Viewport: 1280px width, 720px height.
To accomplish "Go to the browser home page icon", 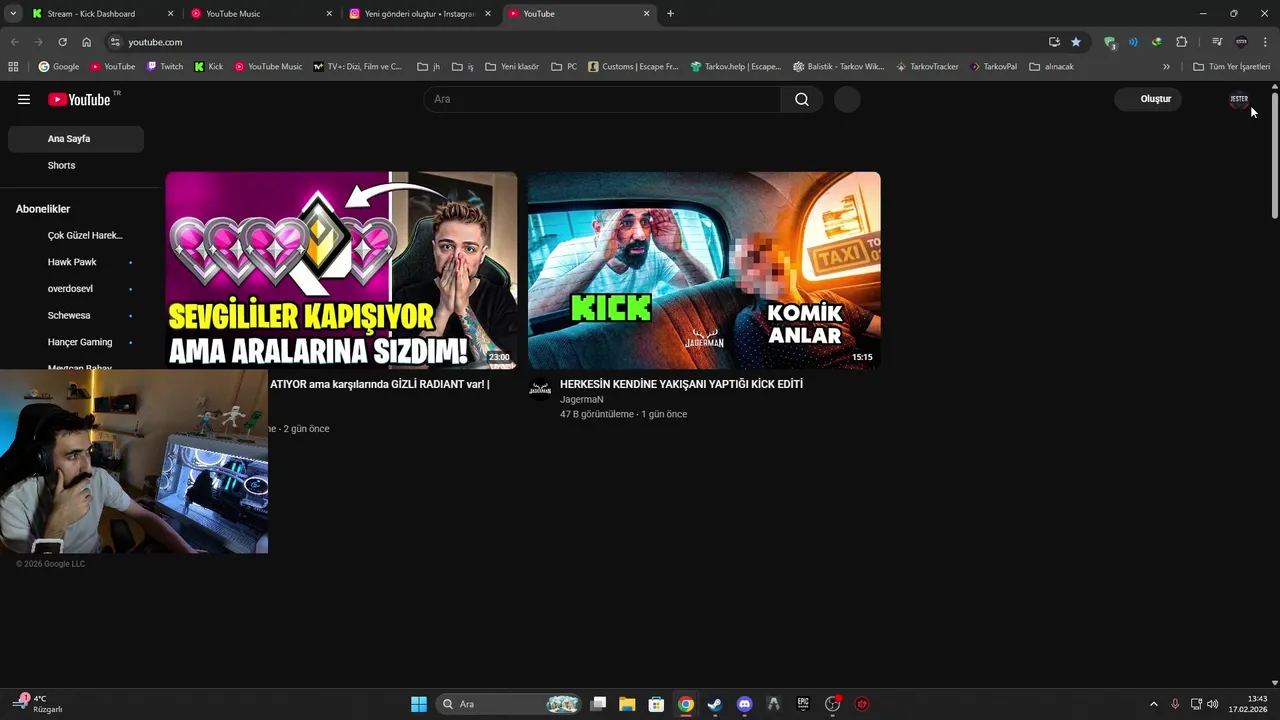I will tap(87, 42).
